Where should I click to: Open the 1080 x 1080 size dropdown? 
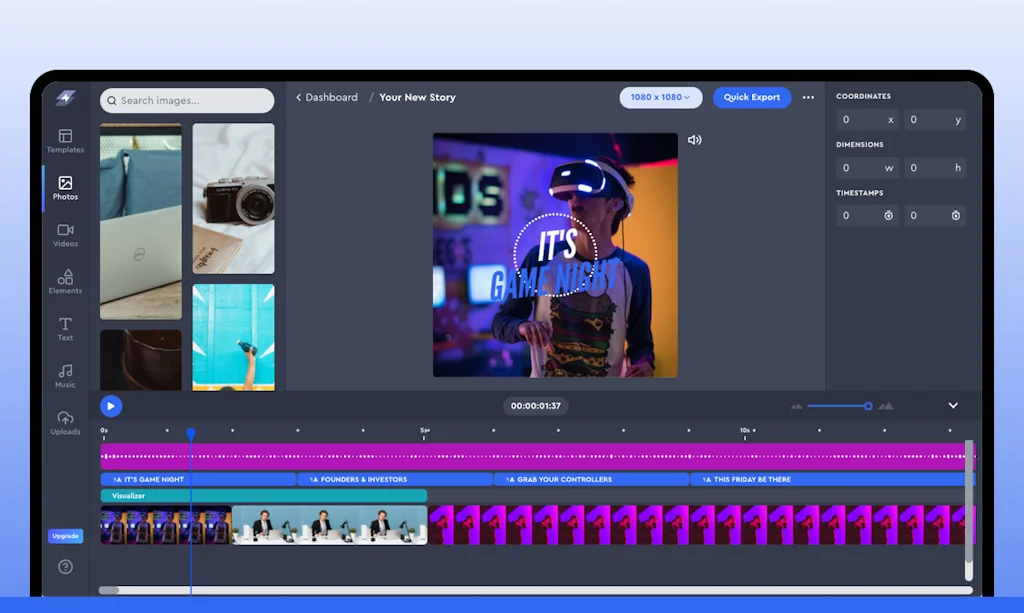pyautogui.click(x=661, y=97)
